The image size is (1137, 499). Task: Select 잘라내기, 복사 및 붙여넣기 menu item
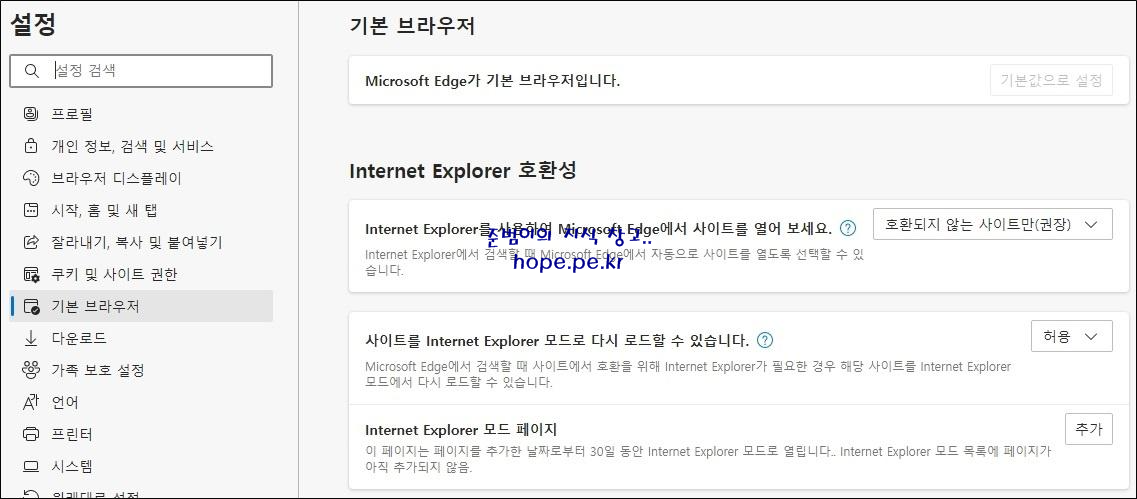141,242
